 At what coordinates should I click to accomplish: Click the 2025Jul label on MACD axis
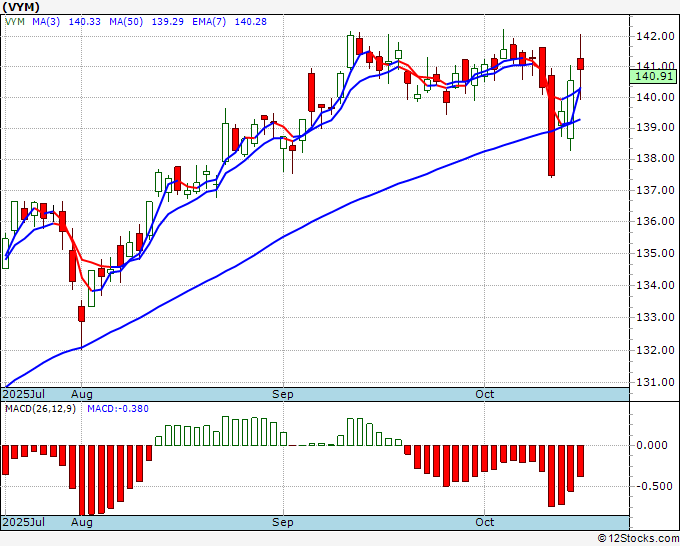(x=24, y=522)
